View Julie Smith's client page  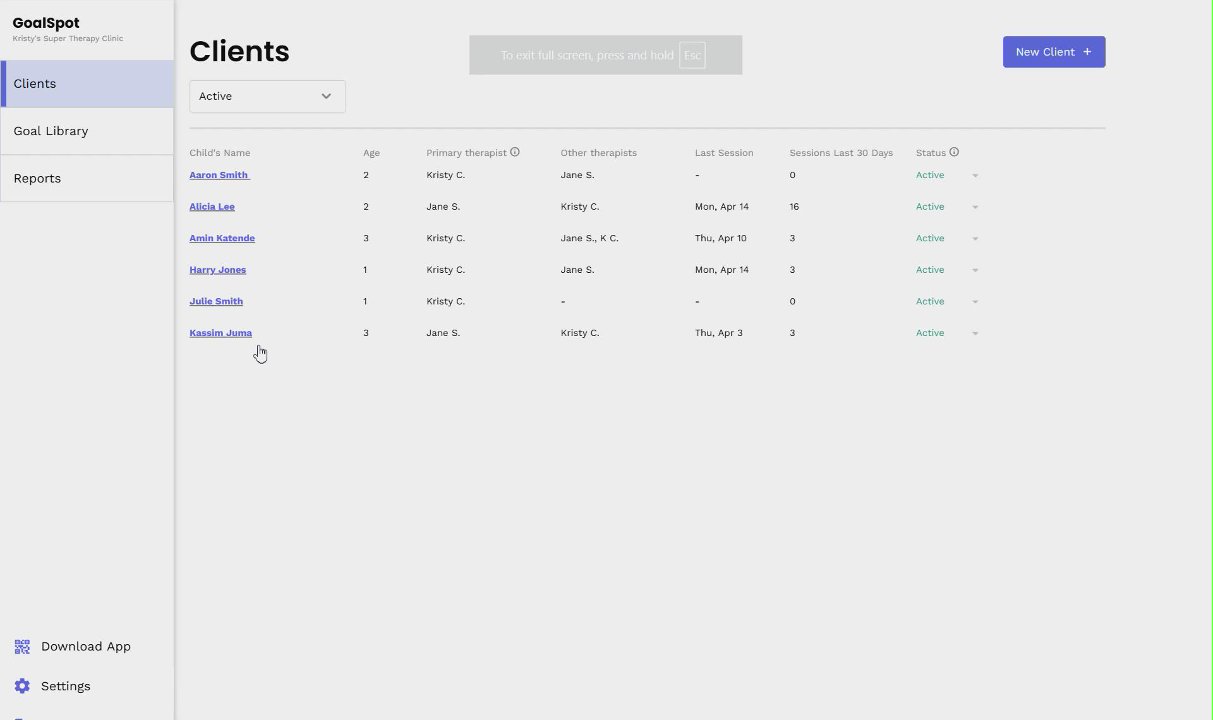216,301
